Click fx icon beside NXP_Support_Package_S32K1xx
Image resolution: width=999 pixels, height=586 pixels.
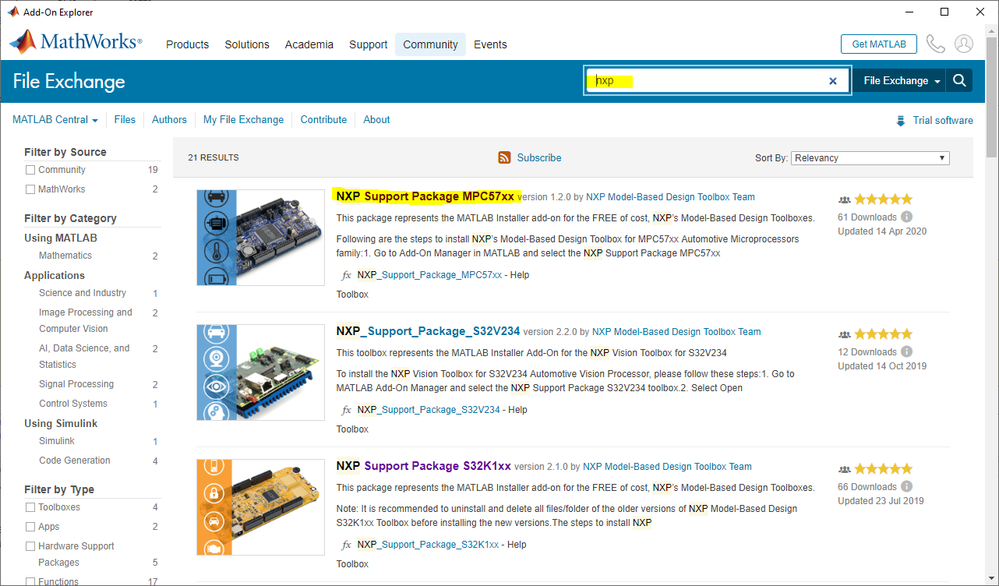pyautogui.click(x=346, y=545)
